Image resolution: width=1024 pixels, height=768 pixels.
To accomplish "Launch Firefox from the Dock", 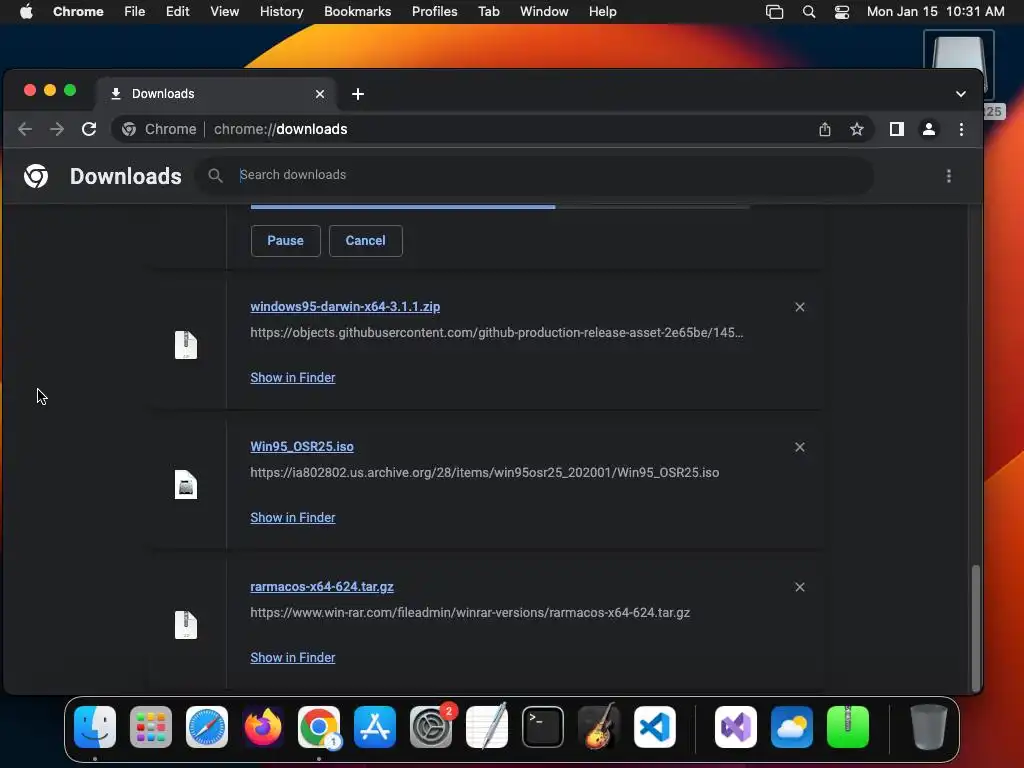I will [x=263, y=727].
